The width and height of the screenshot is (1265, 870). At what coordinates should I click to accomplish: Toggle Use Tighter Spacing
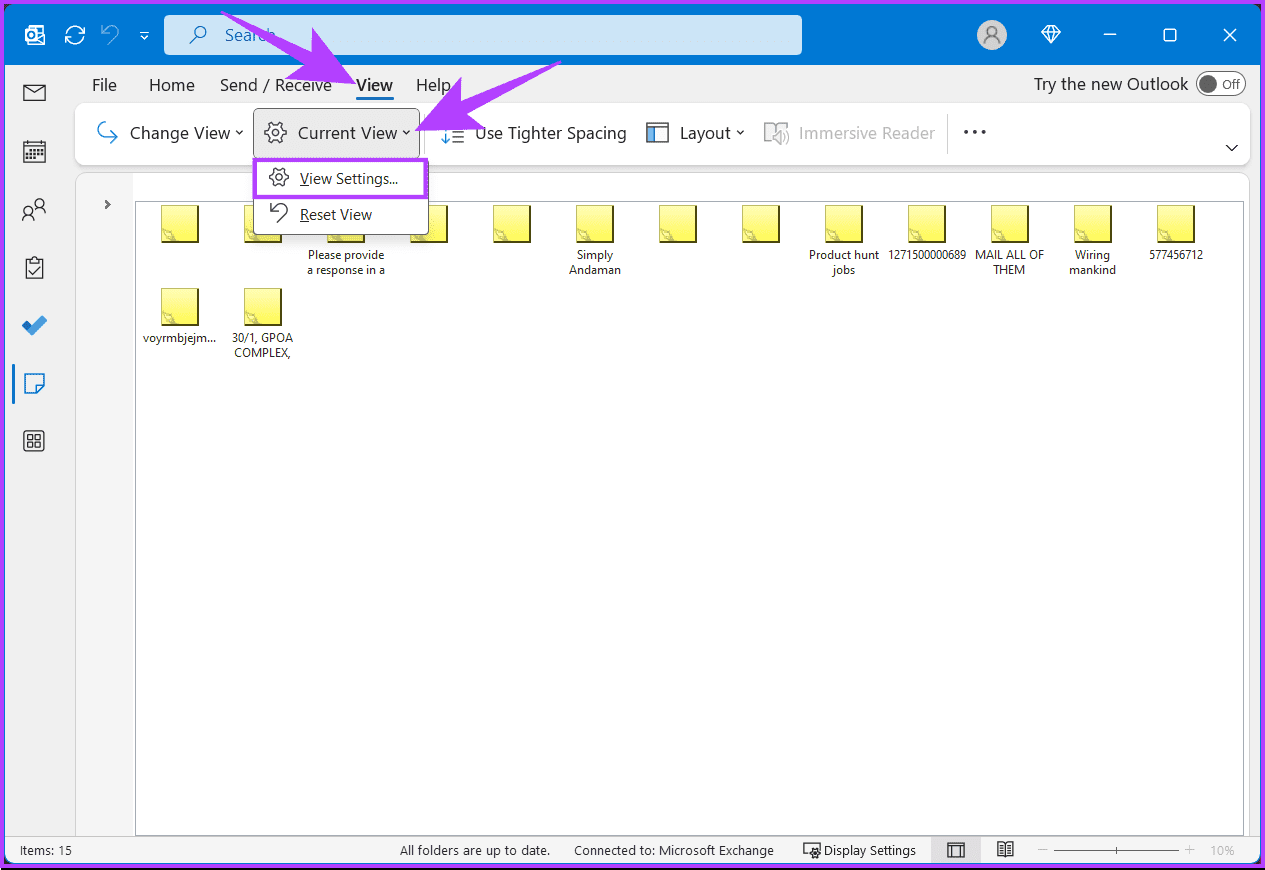click(536, 132)
